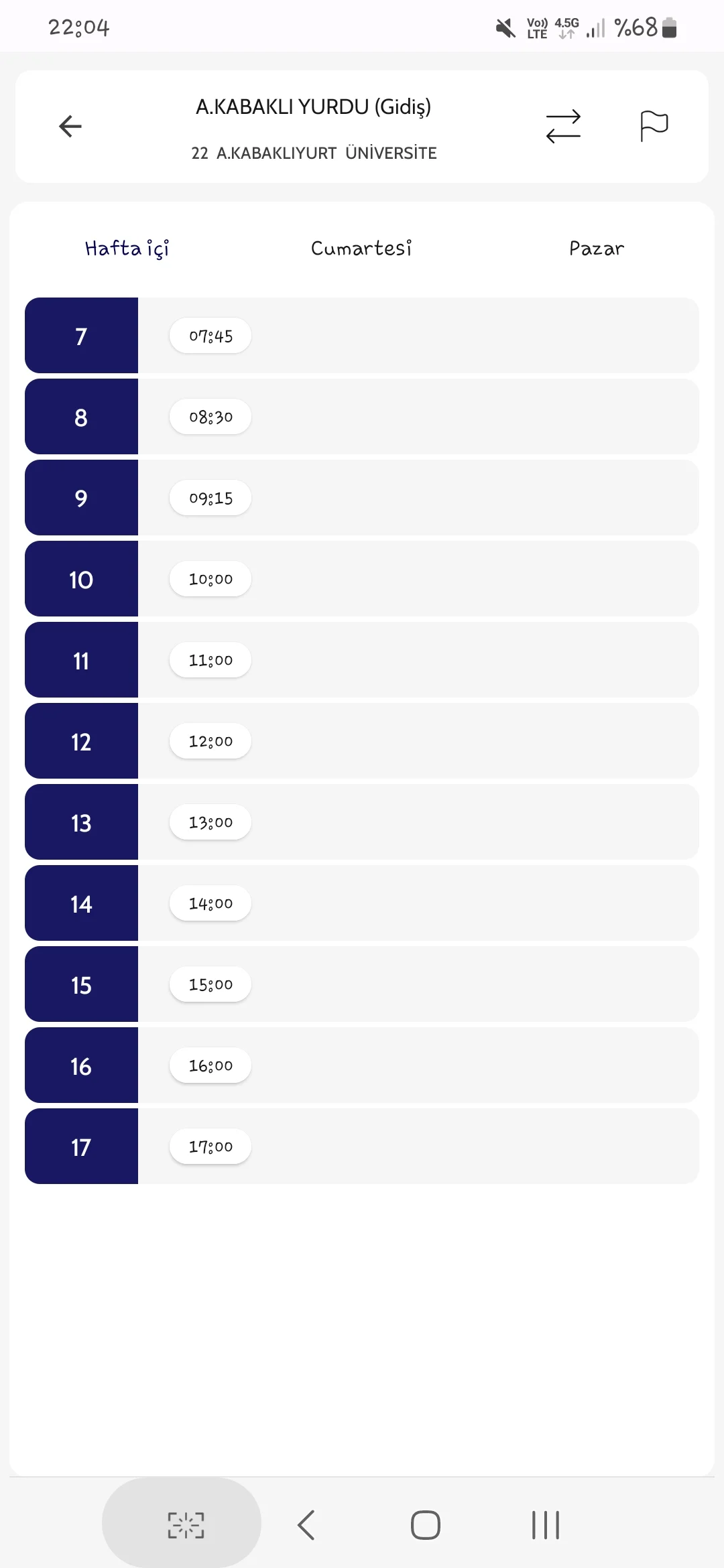Tap the hour 14 row label

tap(81, 903)
